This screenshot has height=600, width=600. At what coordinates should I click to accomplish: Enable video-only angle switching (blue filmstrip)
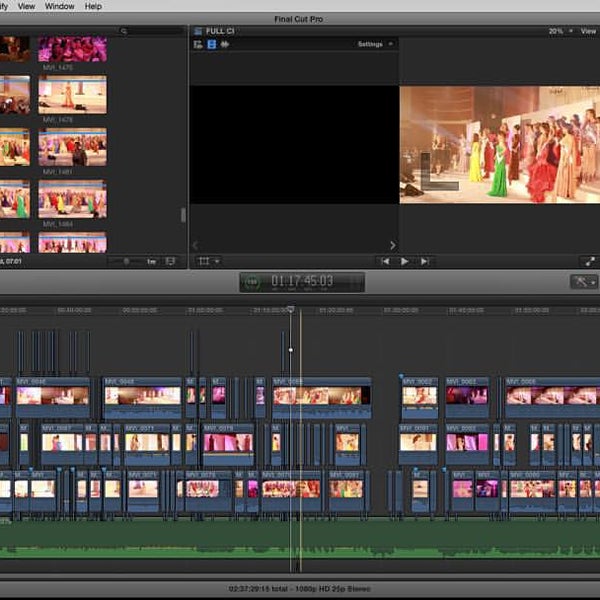pyautogui.click(x=212, y=44)
